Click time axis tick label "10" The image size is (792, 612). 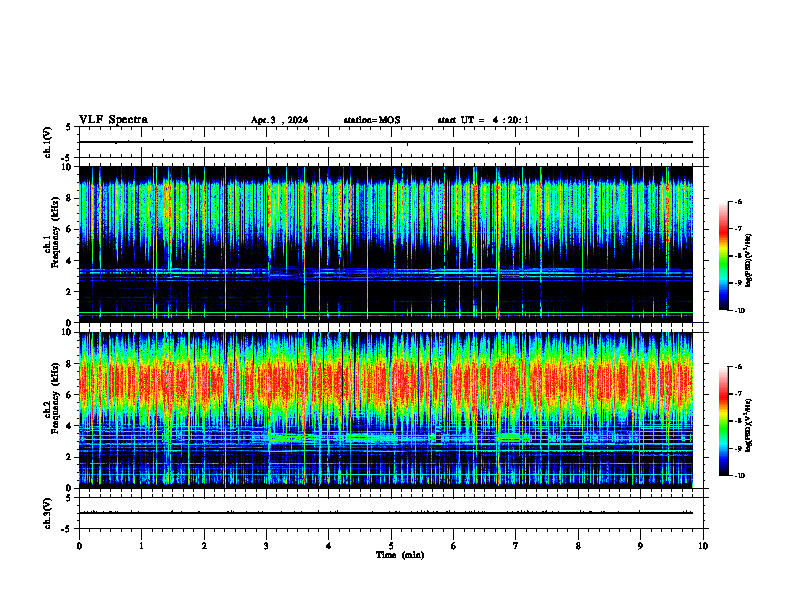[x=703, y=546]
